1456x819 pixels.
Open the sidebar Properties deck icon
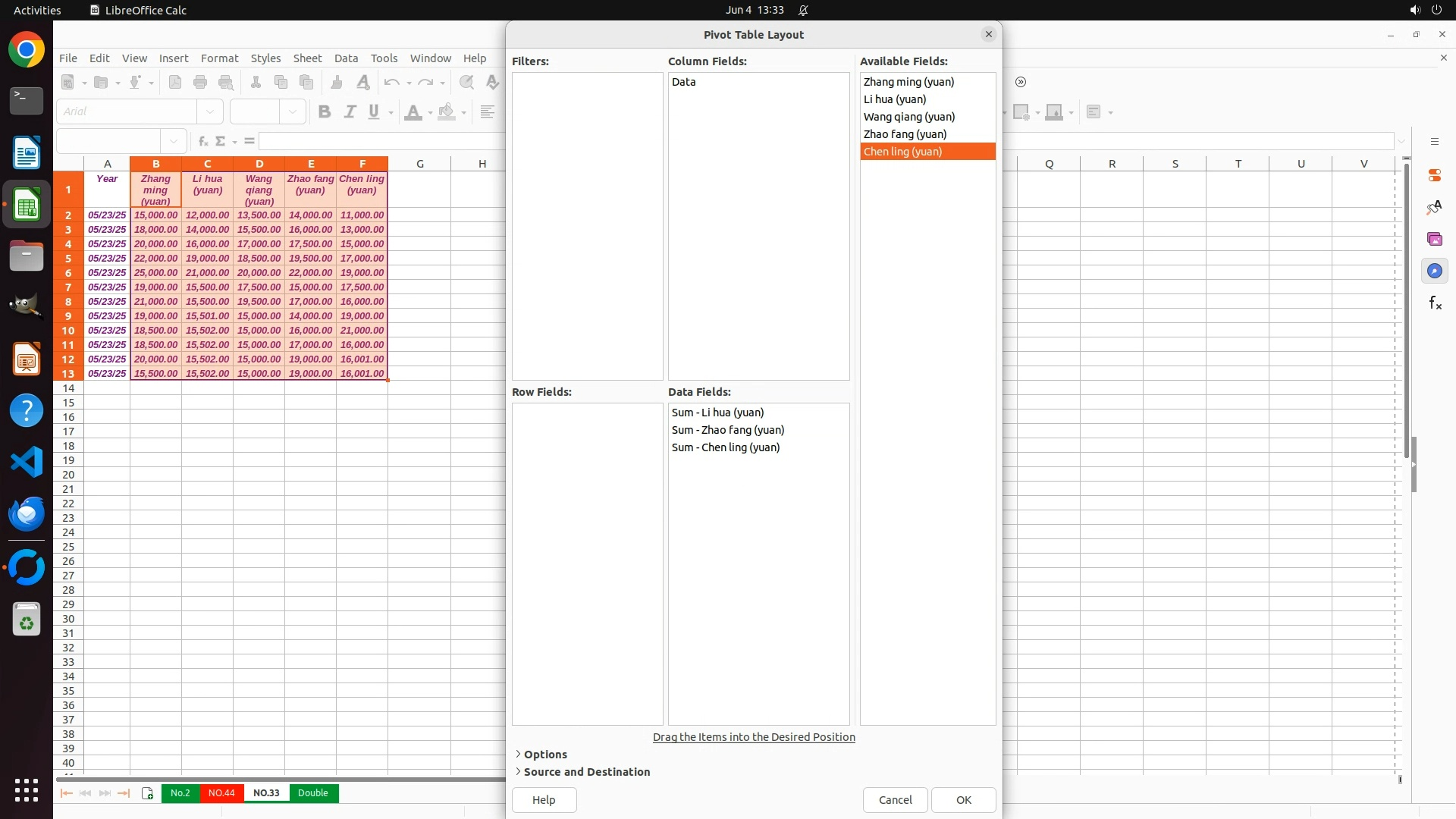click(x=1434, y=175)
